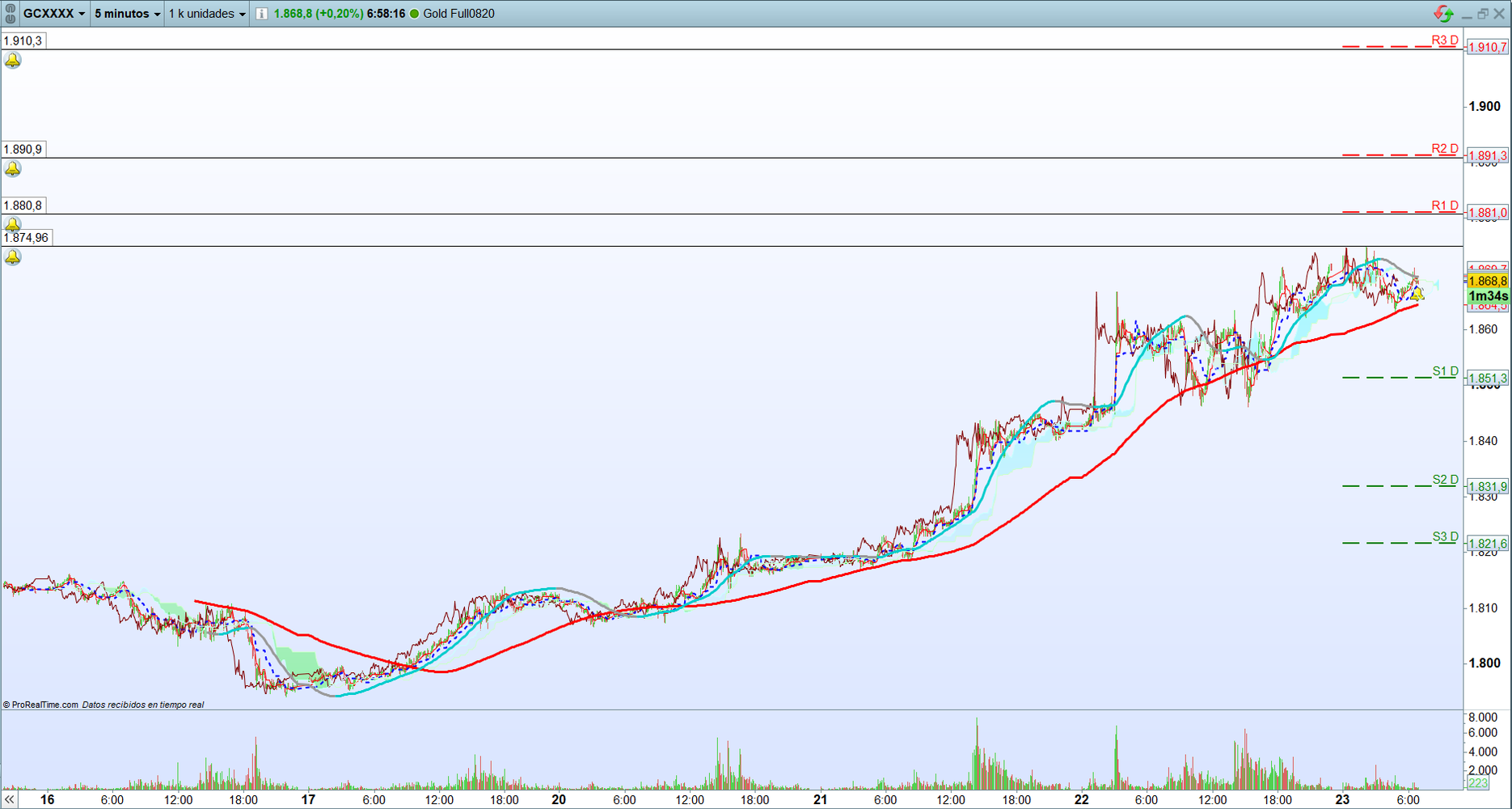Click the 6:58:16 time display
Viewport: 1512px width, 809px height.
pyautogui.click(x=386, y=14)
